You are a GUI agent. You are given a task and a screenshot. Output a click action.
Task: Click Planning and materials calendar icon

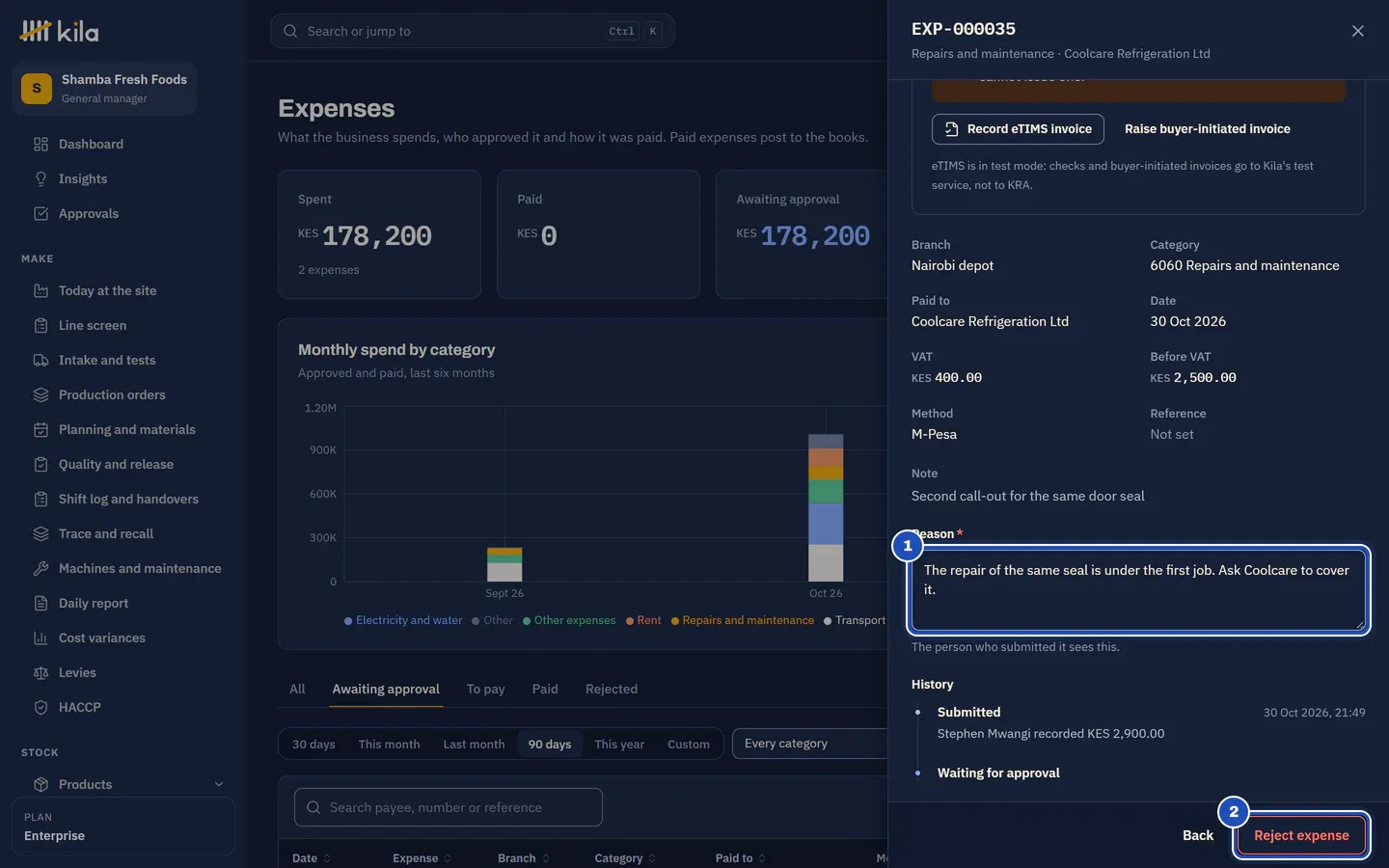pyautogui.click(x=41, y=430)
